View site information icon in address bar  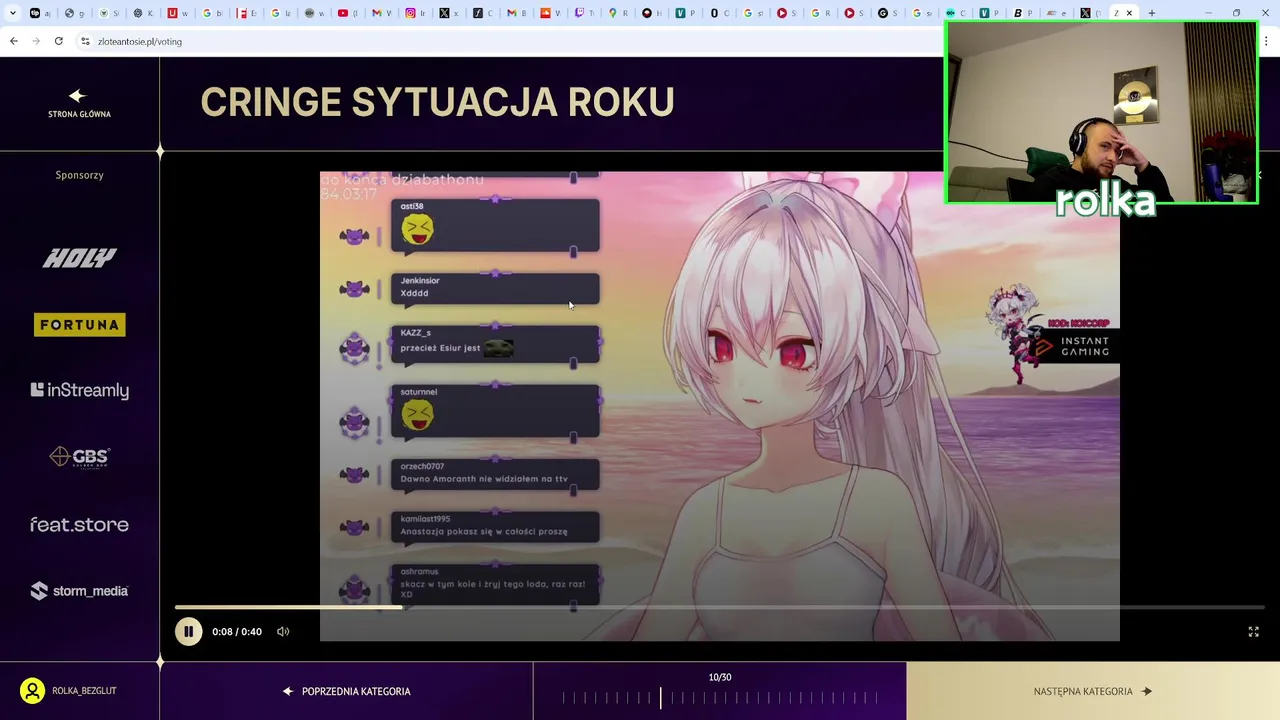[x=85, y=41]
